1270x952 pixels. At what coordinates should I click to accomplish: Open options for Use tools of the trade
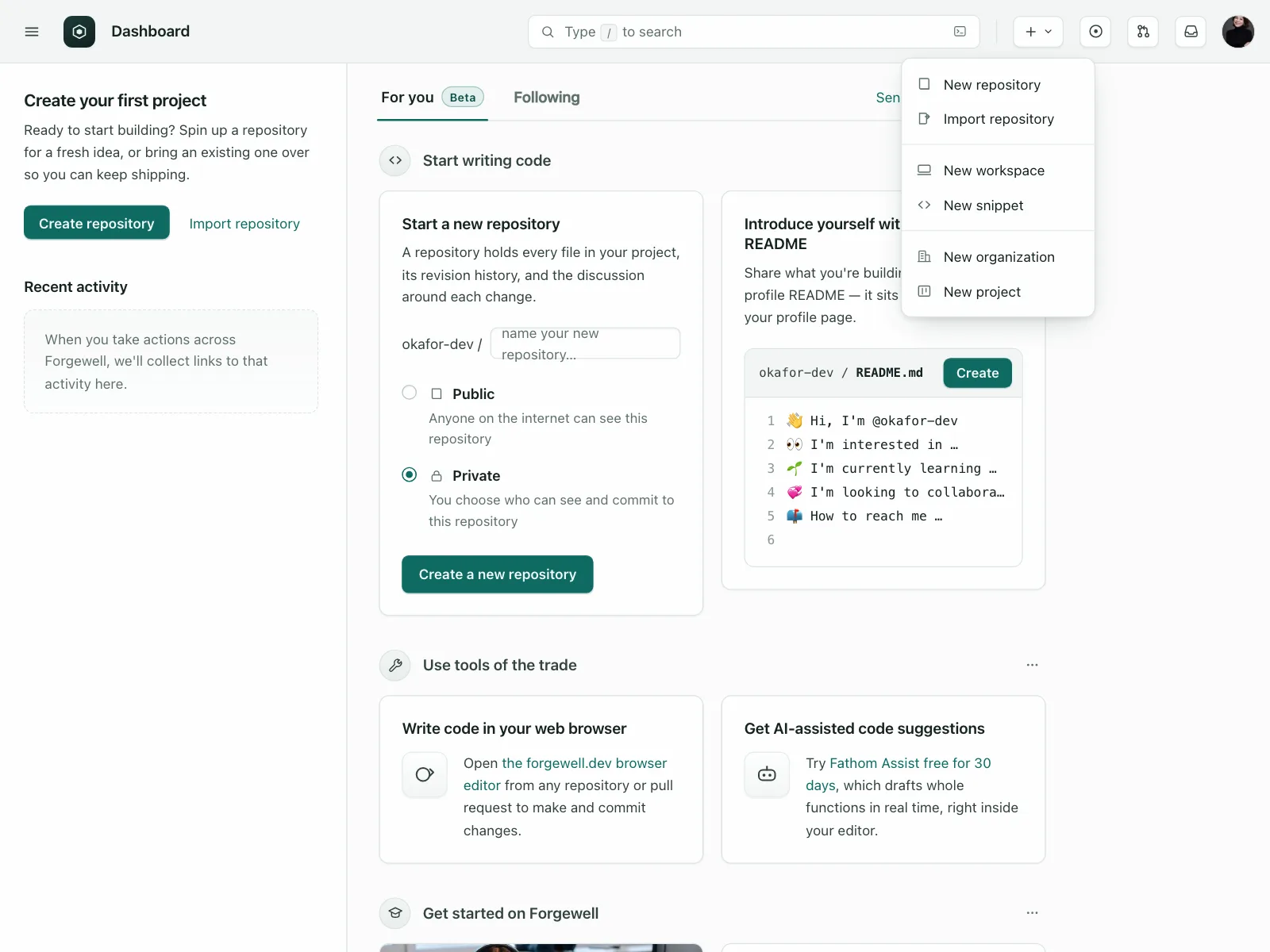[x=1032, y=665]
